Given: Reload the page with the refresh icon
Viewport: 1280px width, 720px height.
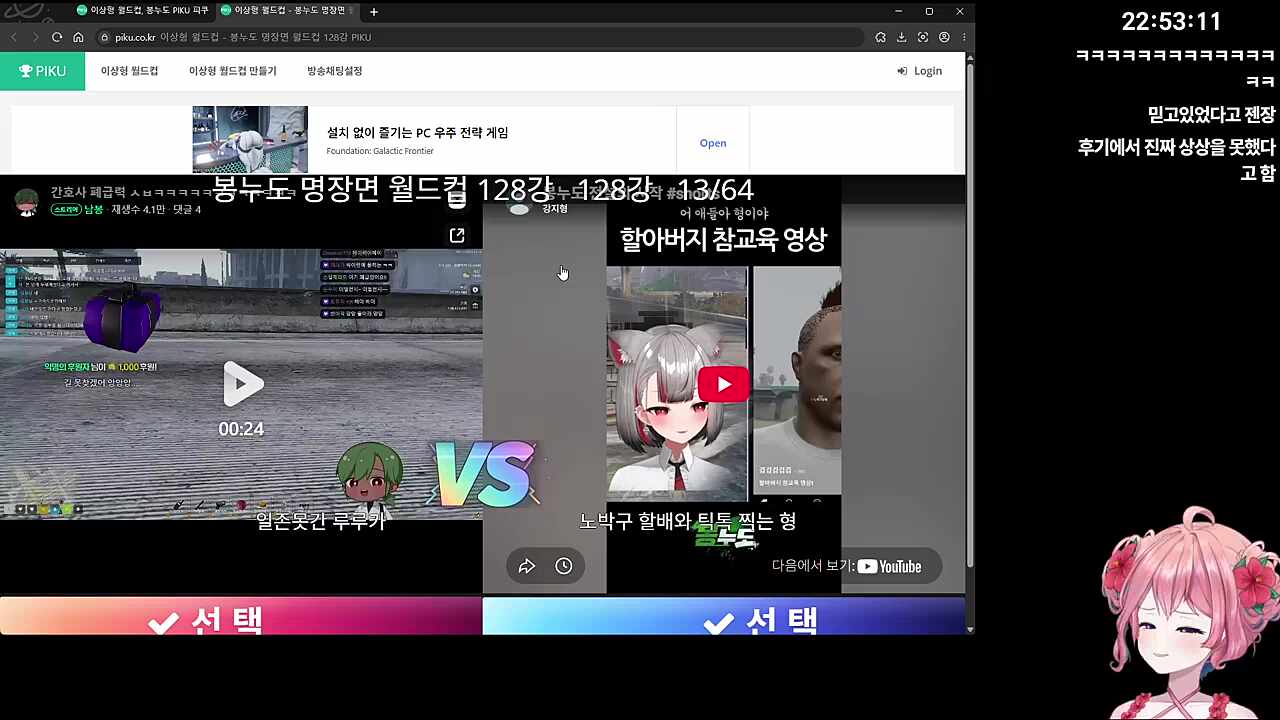Looking at the screenshot, I should click(57, 37).
